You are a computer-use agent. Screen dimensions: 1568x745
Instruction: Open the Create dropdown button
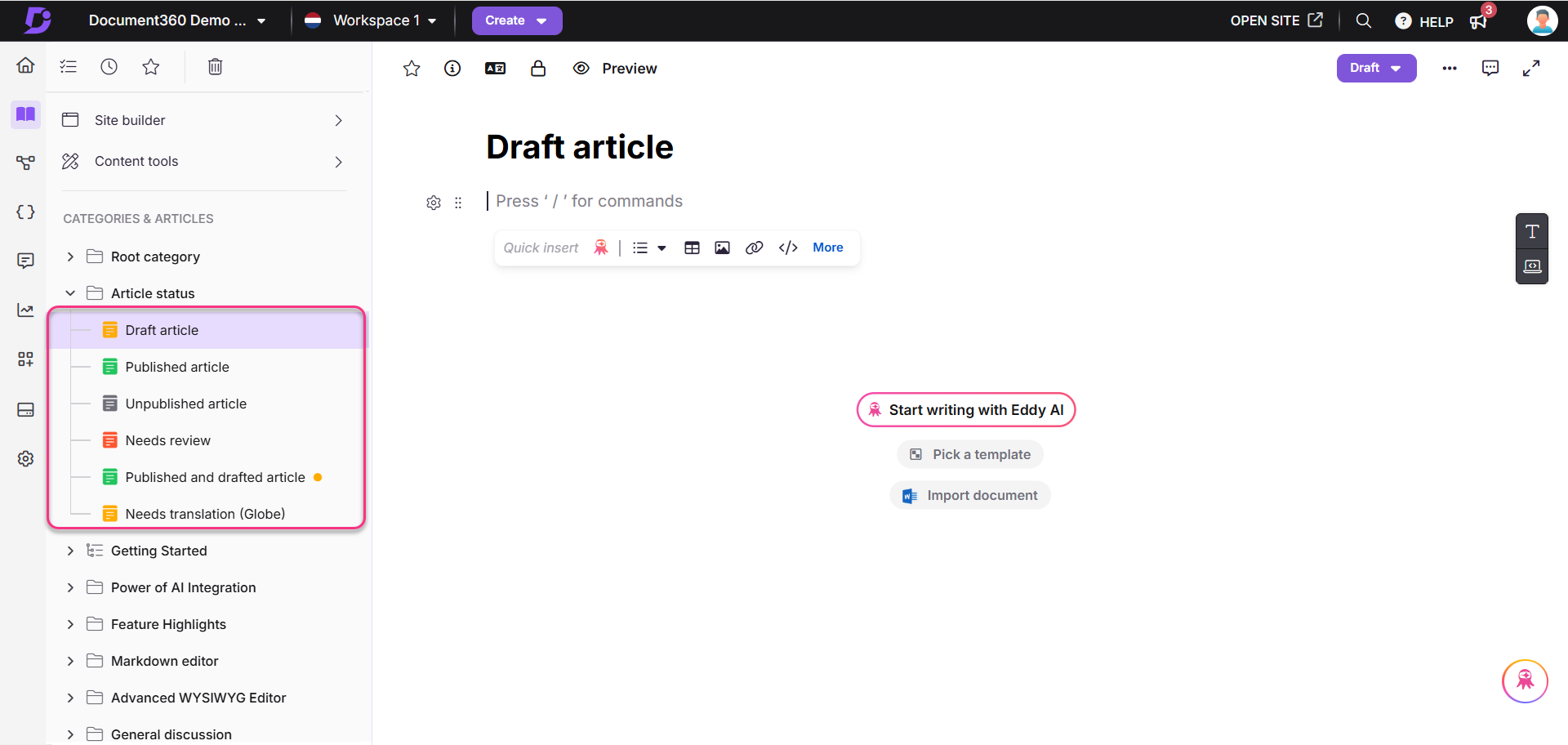click(517, 20)
